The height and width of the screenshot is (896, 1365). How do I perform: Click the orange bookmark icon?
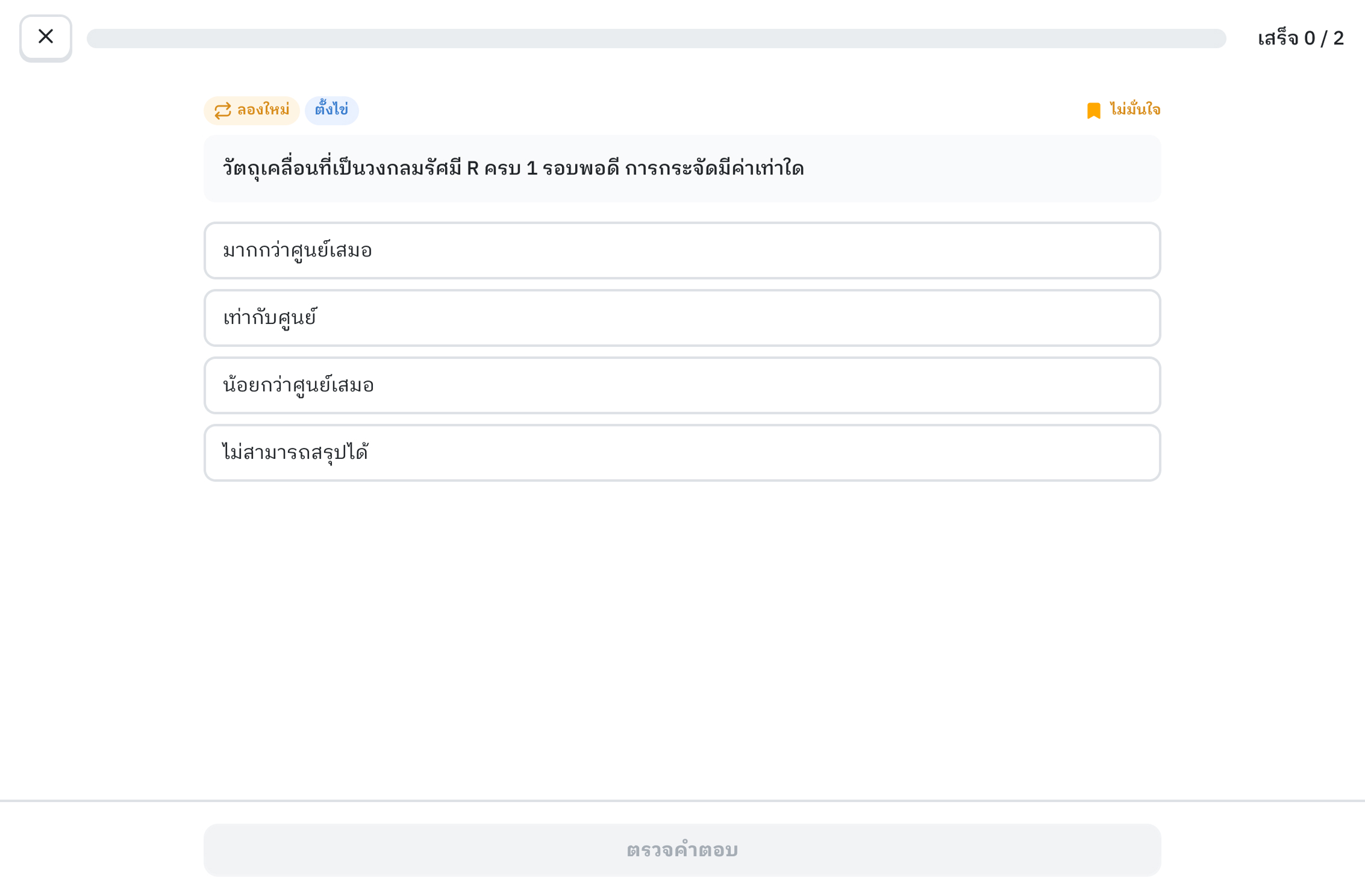(x=1093, y=110)
